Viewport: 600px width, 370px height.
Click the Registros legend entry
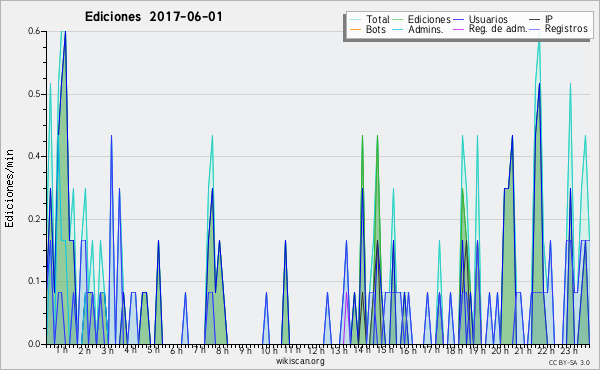(566, 29)
